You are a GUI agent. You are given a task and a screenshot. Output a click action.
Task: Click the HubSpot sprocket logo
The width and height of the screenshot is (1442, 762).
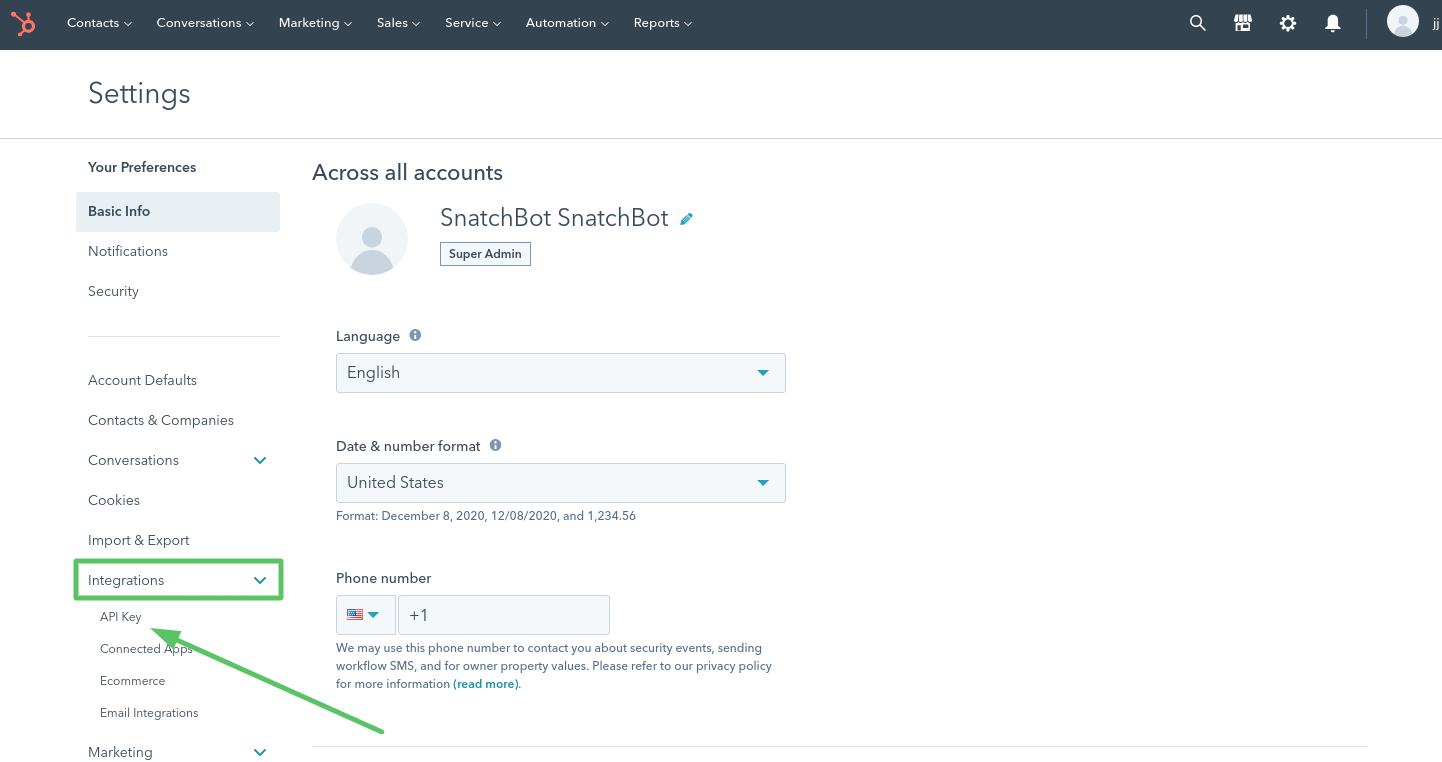pyautogui.click(x=23, y=23)
